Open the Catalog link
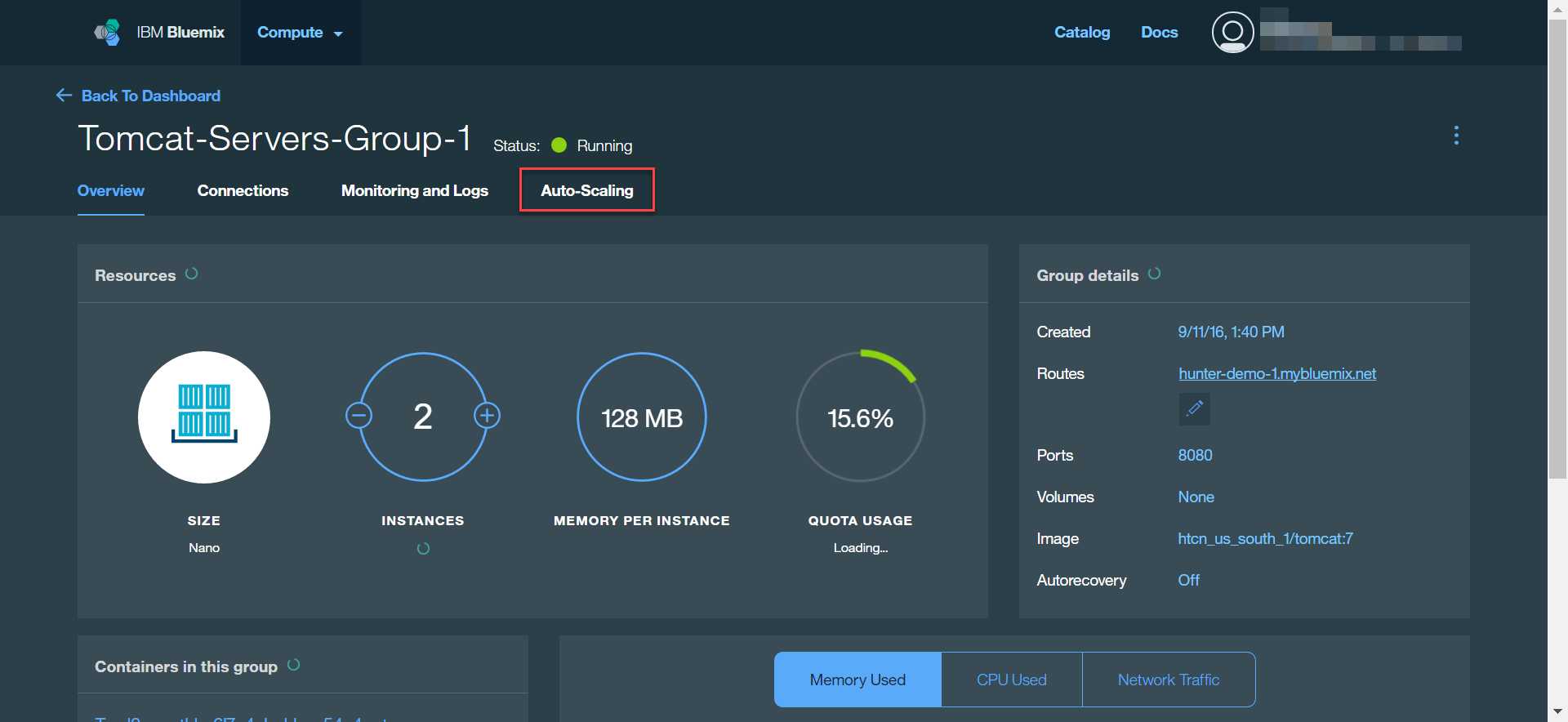Image resolution: width=1568 pixels, height=722 pixels. (x=1082, y=33)
